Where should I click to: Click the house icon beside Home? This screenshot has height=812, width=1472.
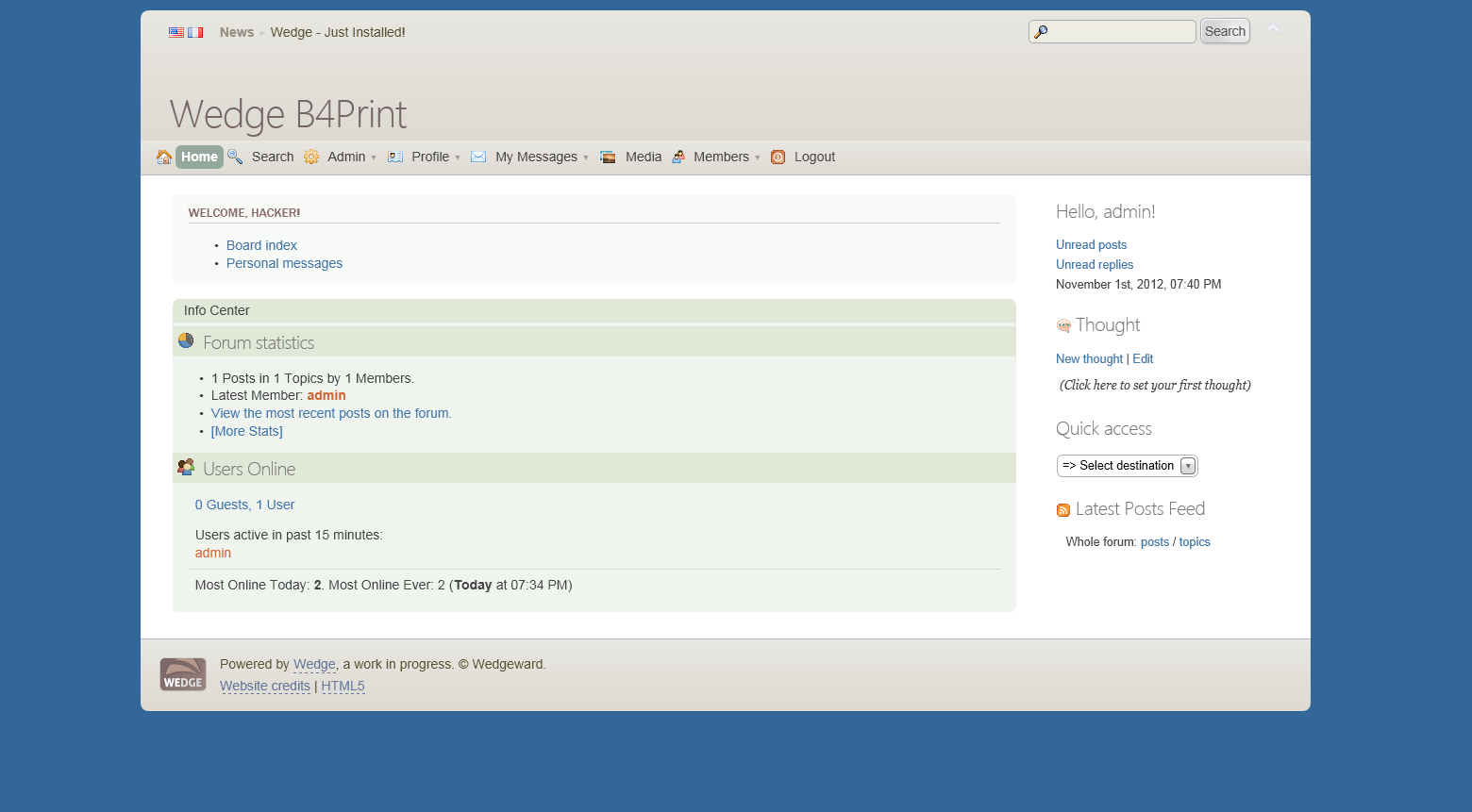(x=164, y=157)
